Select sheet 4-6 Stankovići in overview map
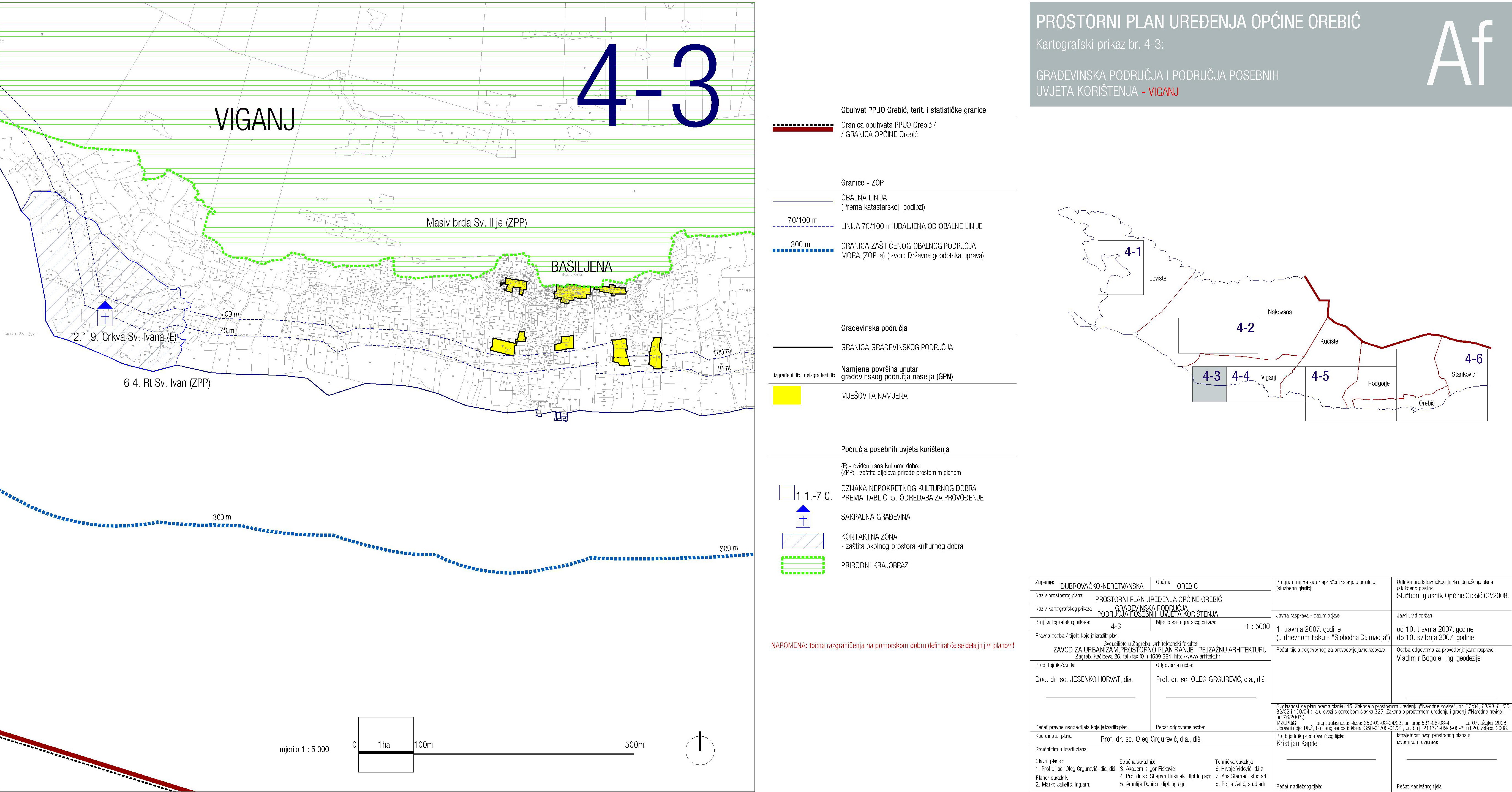 coord(1442,385)
